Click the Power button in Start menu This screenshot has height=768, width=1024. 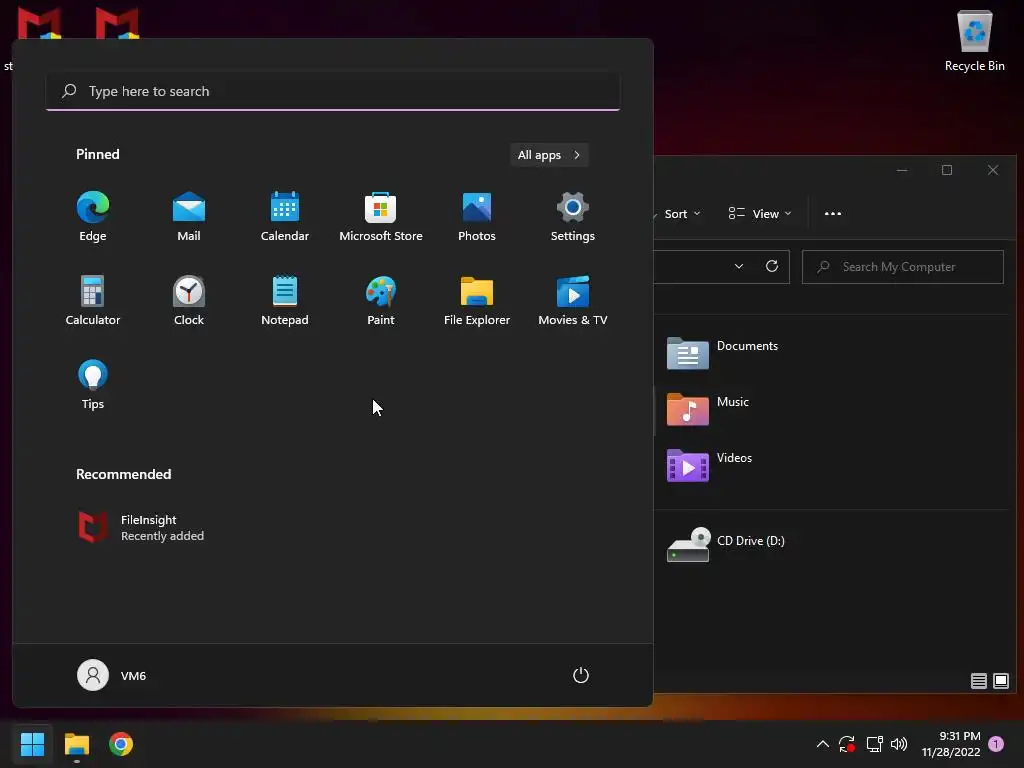581,675
